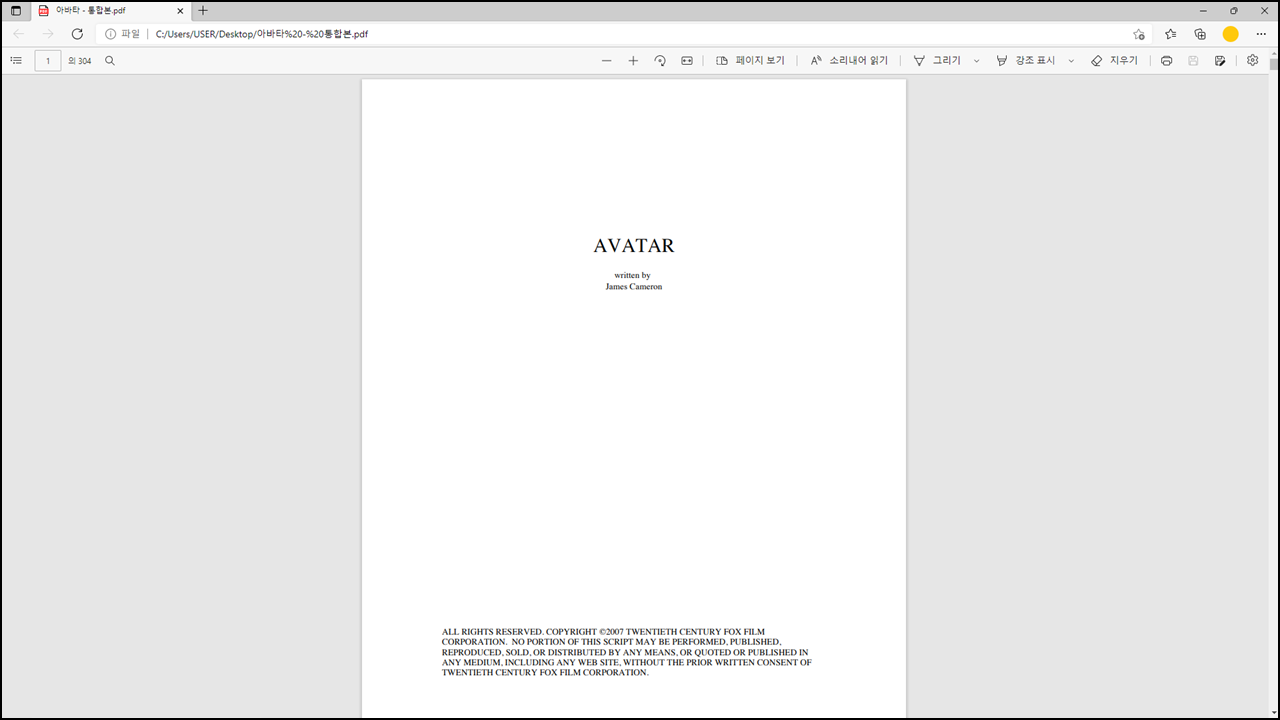Zoom in with the plus icon

coord(633,61)
